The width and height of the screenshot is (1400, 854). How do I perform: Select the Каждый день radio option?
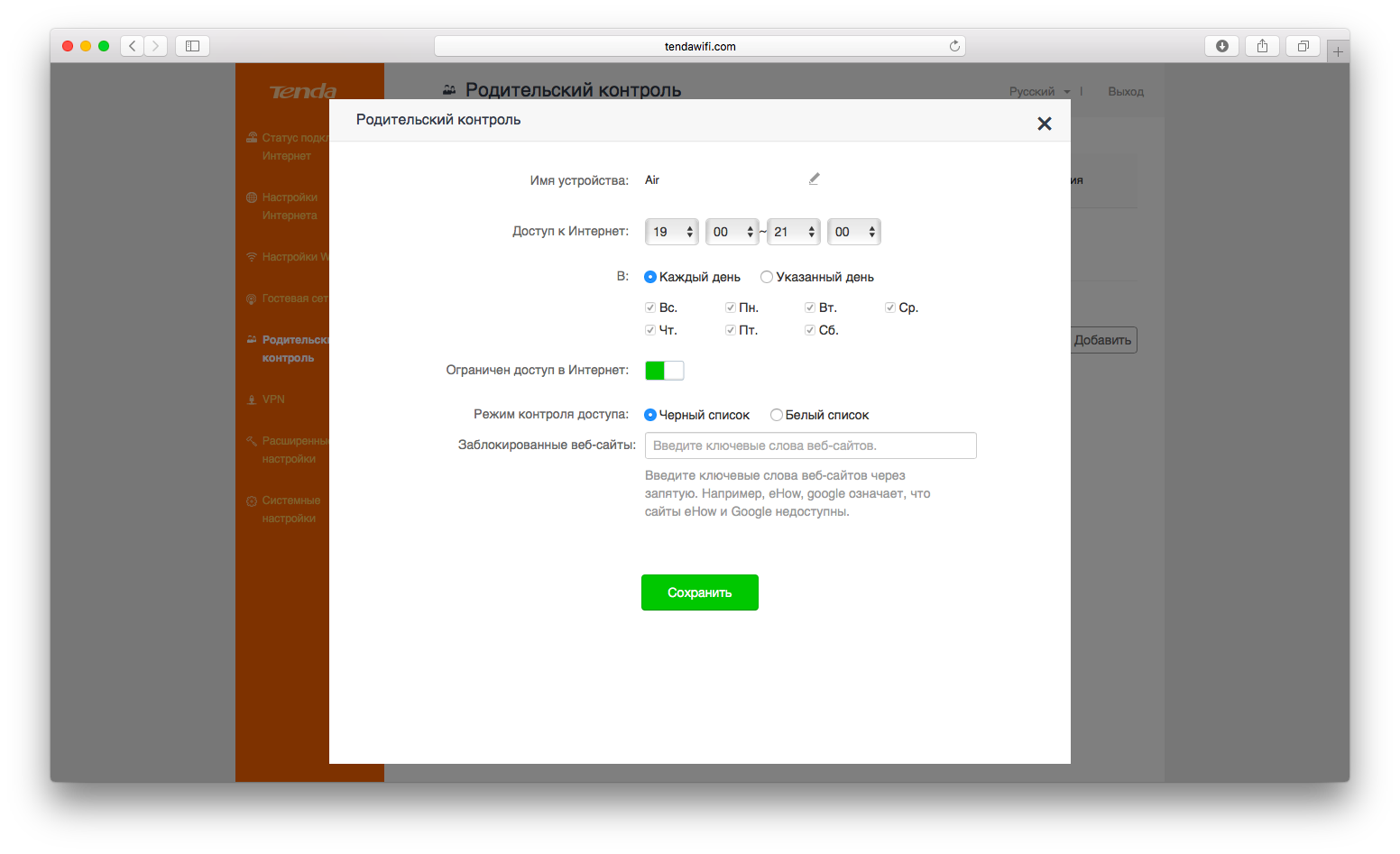pyautogui.click(x=650, y=277)
